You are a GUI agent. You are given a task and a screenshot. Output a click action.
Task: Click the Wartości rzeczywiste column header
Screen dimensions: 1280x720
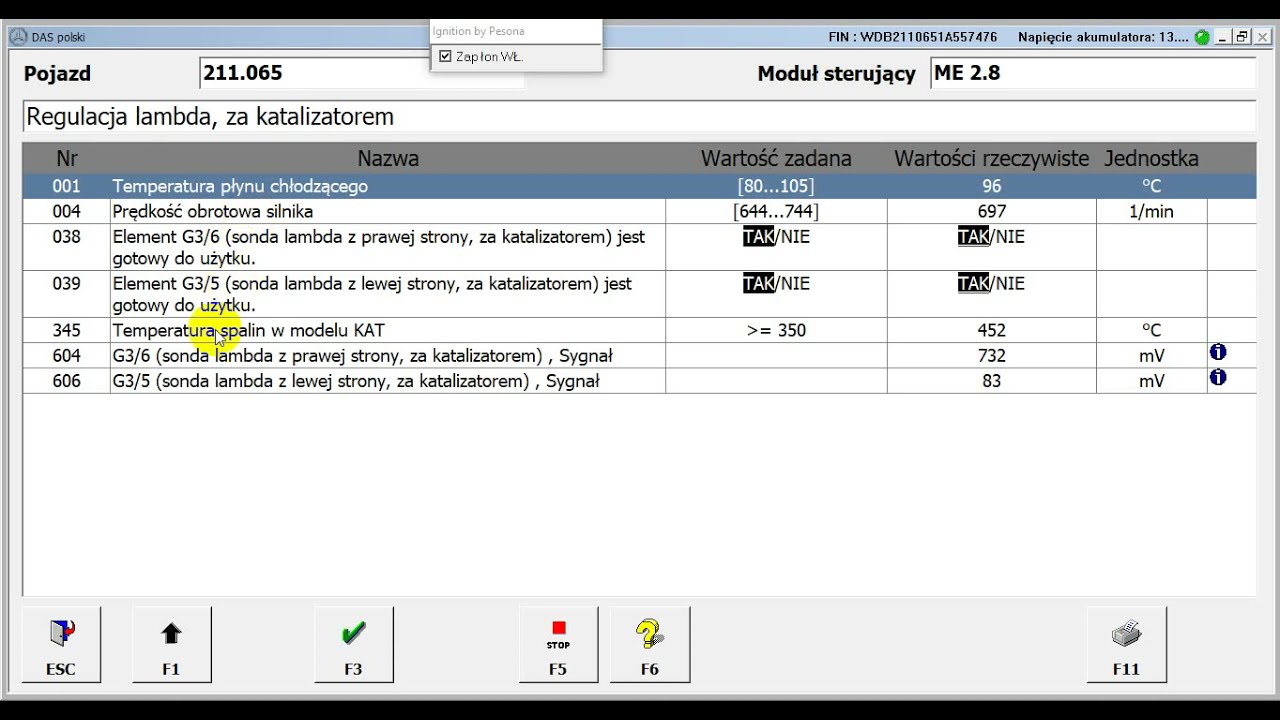(x=991, y=158)
